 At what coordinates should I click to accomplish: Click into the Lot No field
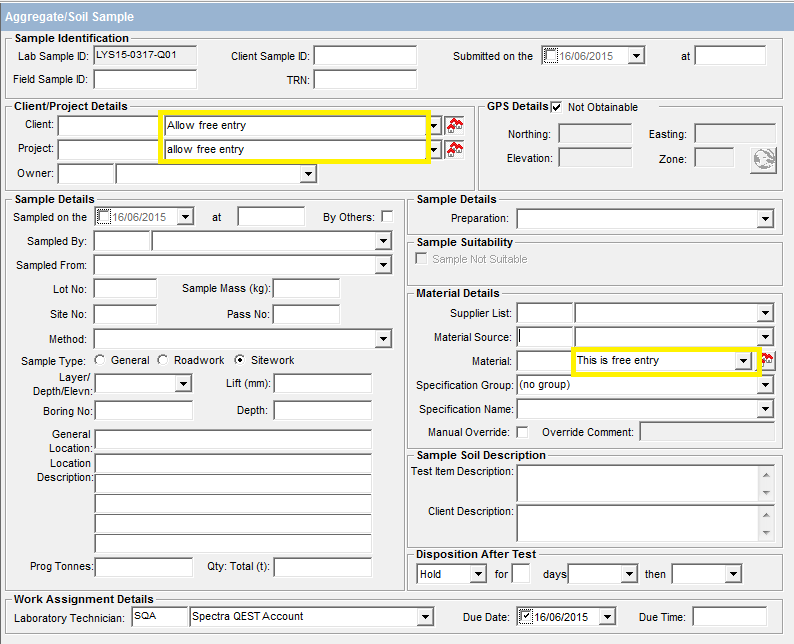pyautogui.click(x=125, y=289)
